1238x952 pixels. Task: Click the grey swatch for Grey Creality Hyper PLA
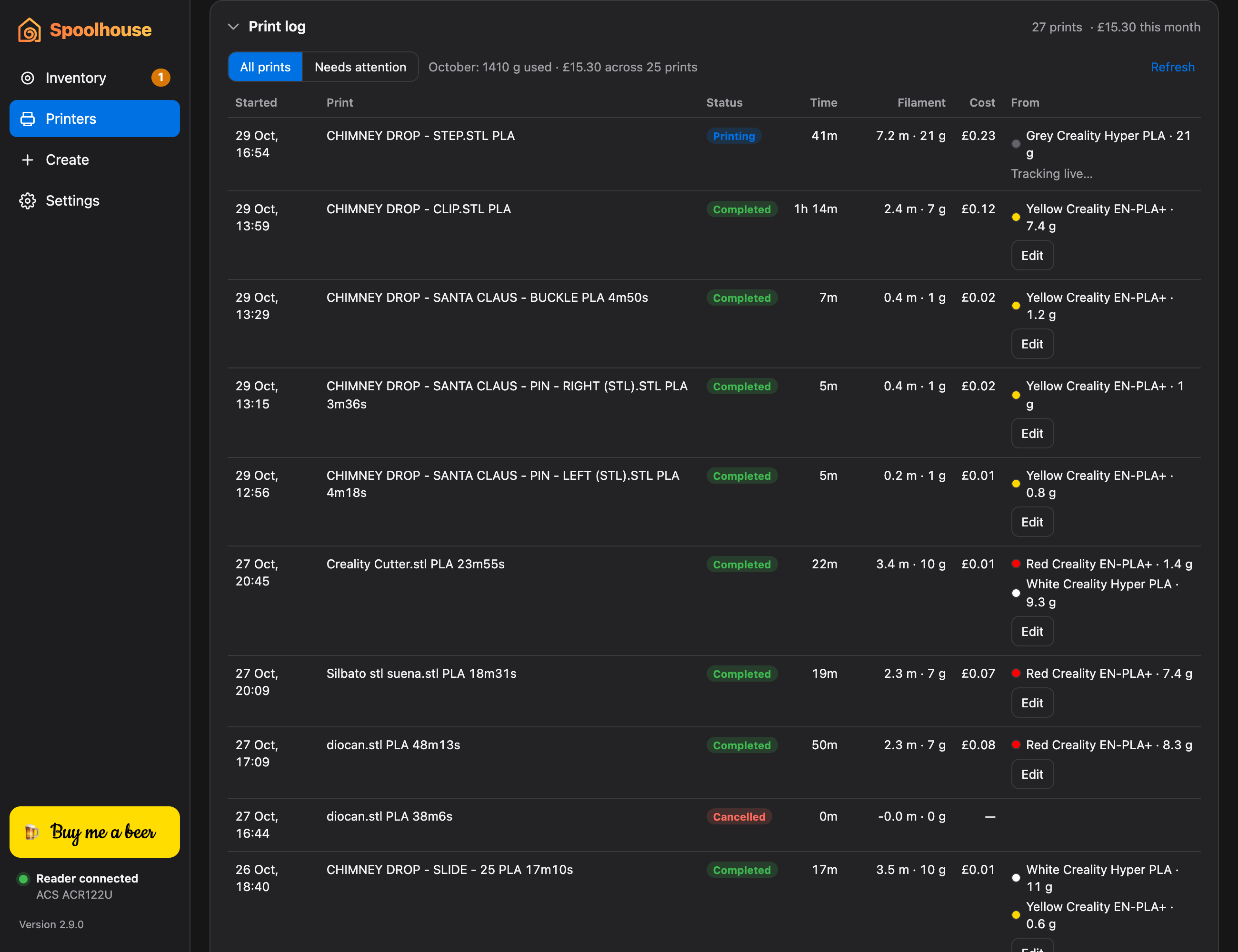[1016, 144]
